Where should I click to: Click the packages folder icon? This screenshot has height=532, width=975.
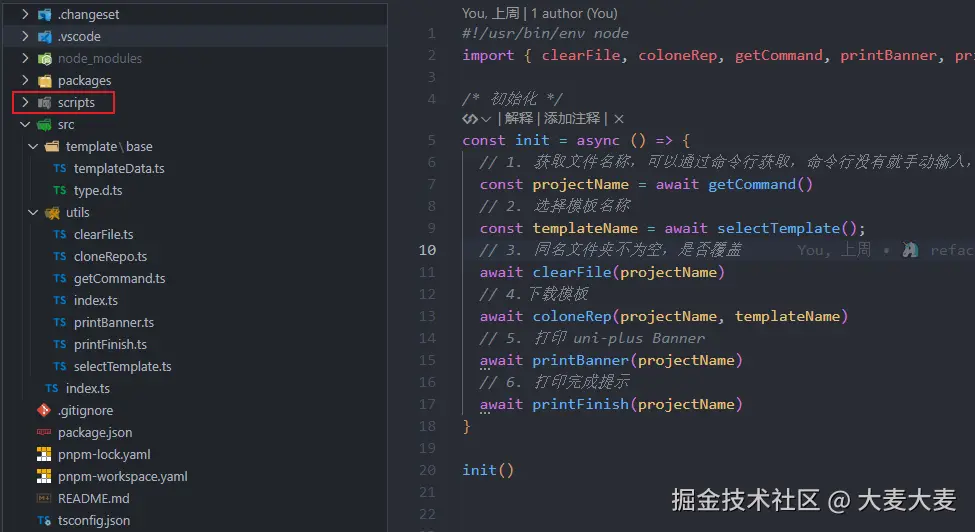[x=45, y=81]
